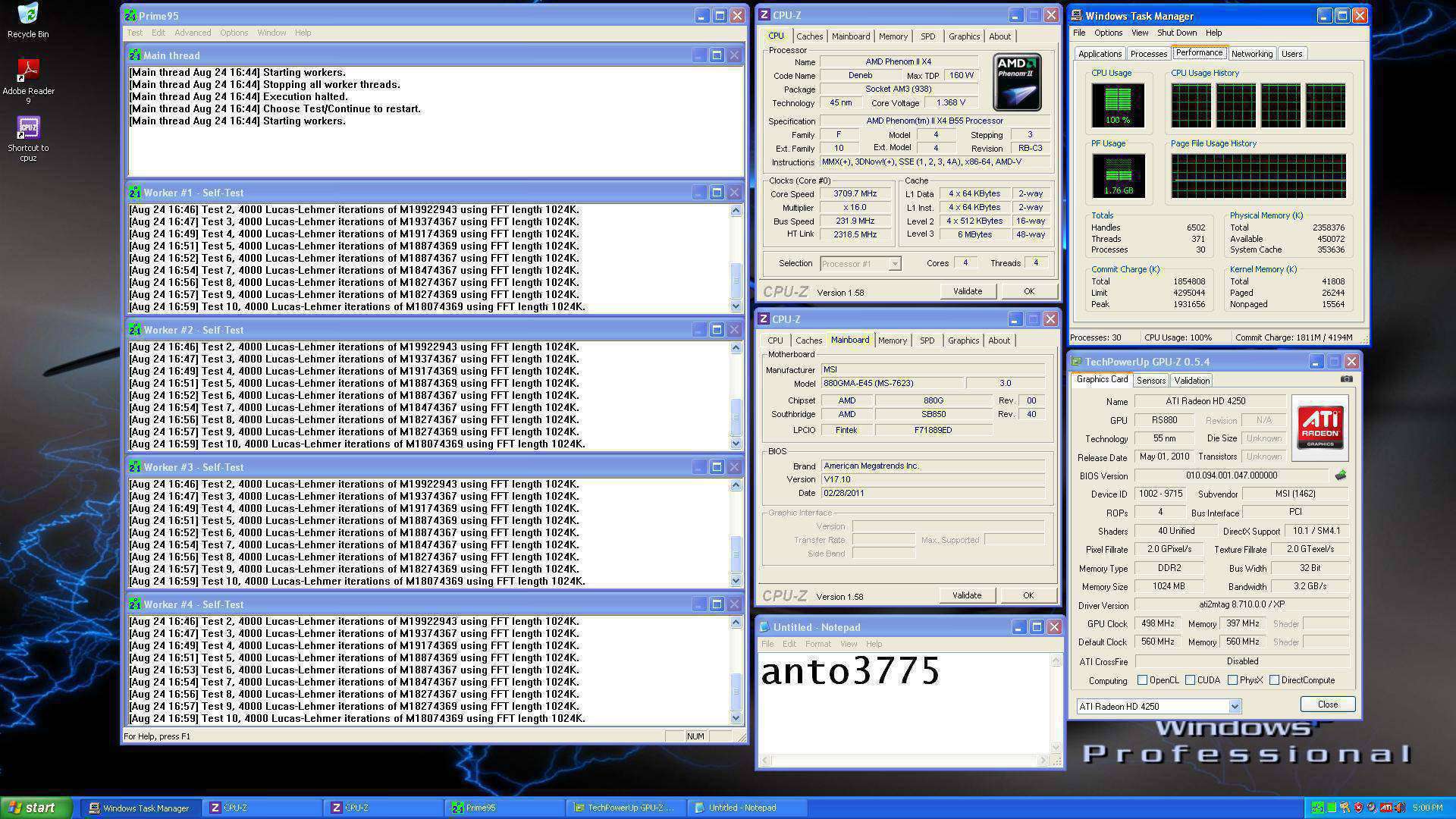Click the Worker #3 window title icon
Screen dimensions: 1456x819
tap(135, 467)
